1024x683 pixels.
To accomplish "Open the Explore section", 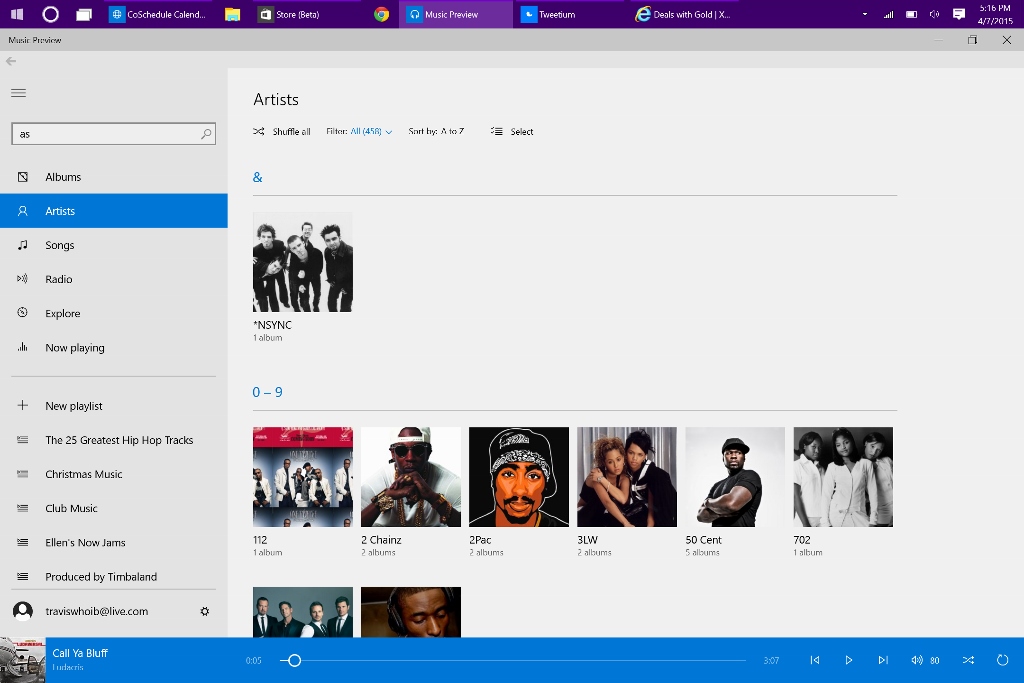I will coord(114,313).
